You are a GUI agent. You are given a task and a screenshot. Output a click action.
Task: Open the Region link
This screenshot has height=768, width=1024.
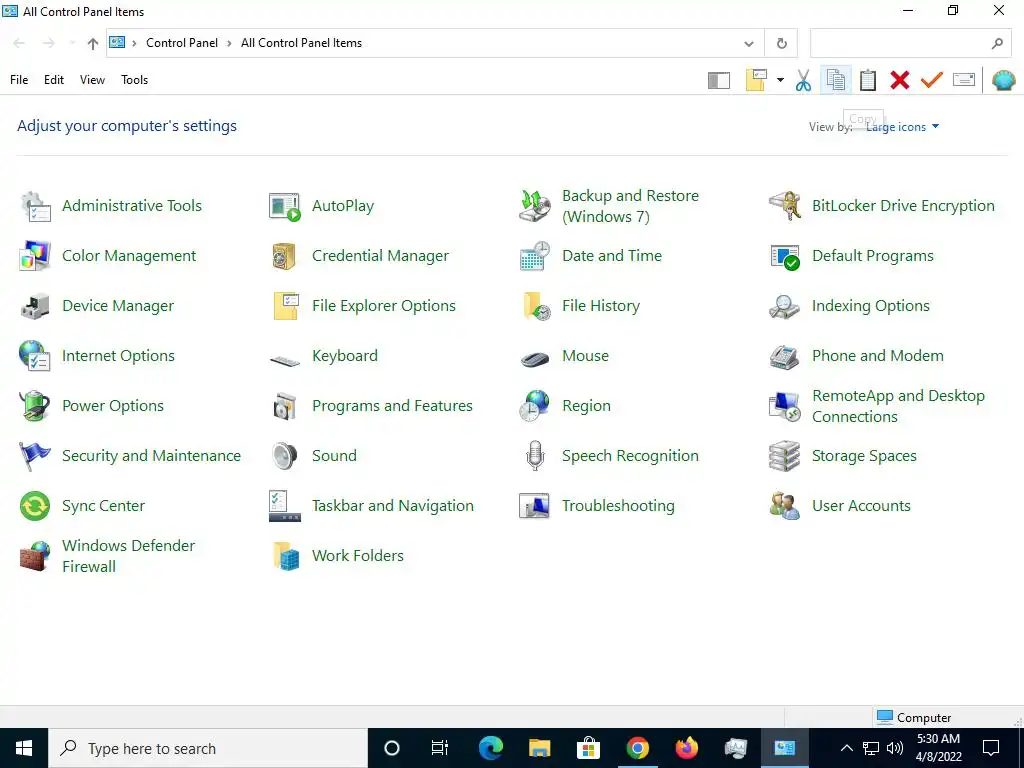point(586,406)
